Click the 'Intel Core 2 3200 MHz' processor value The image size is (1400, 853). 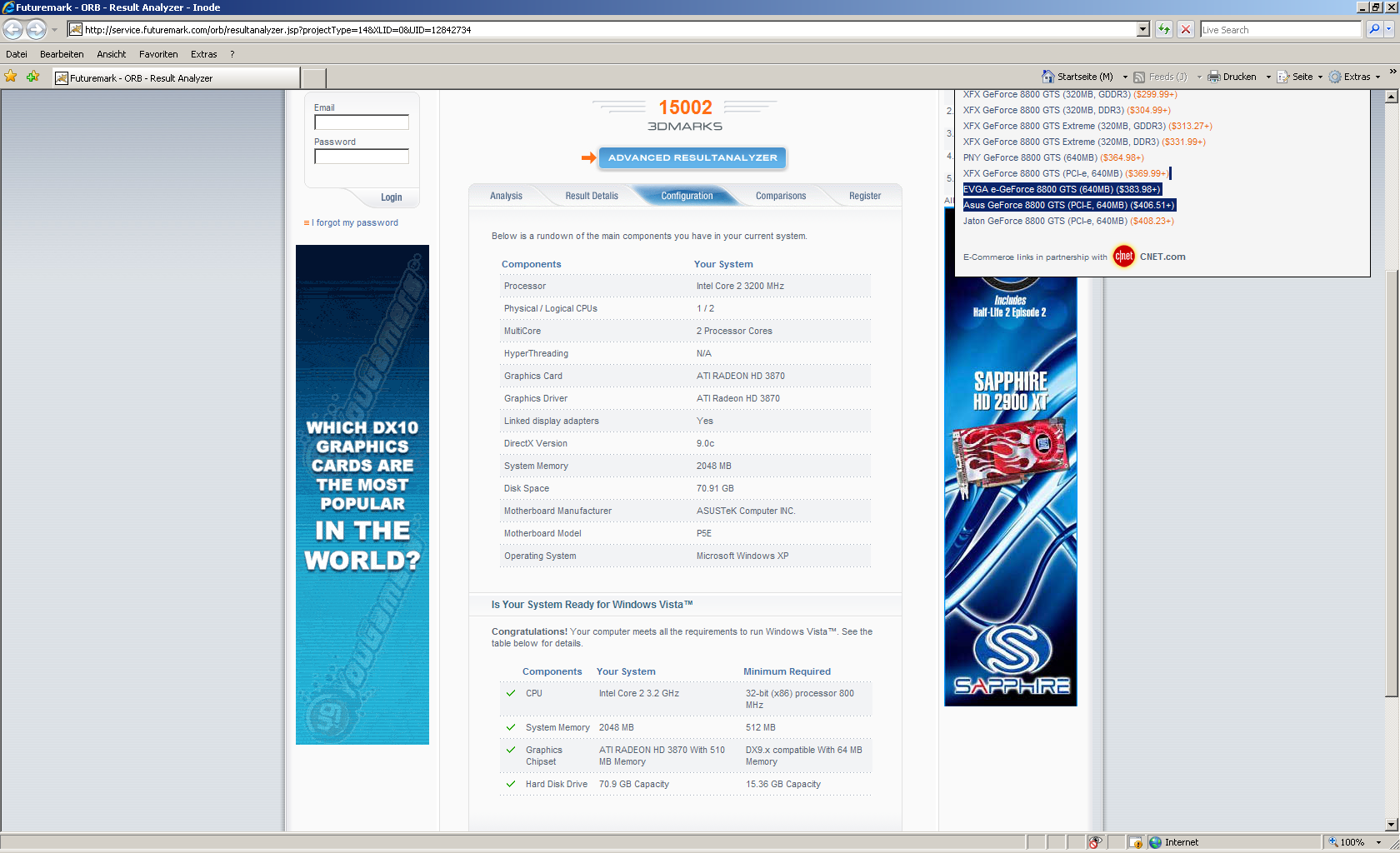pyautogui.click(x=740, y=287)
